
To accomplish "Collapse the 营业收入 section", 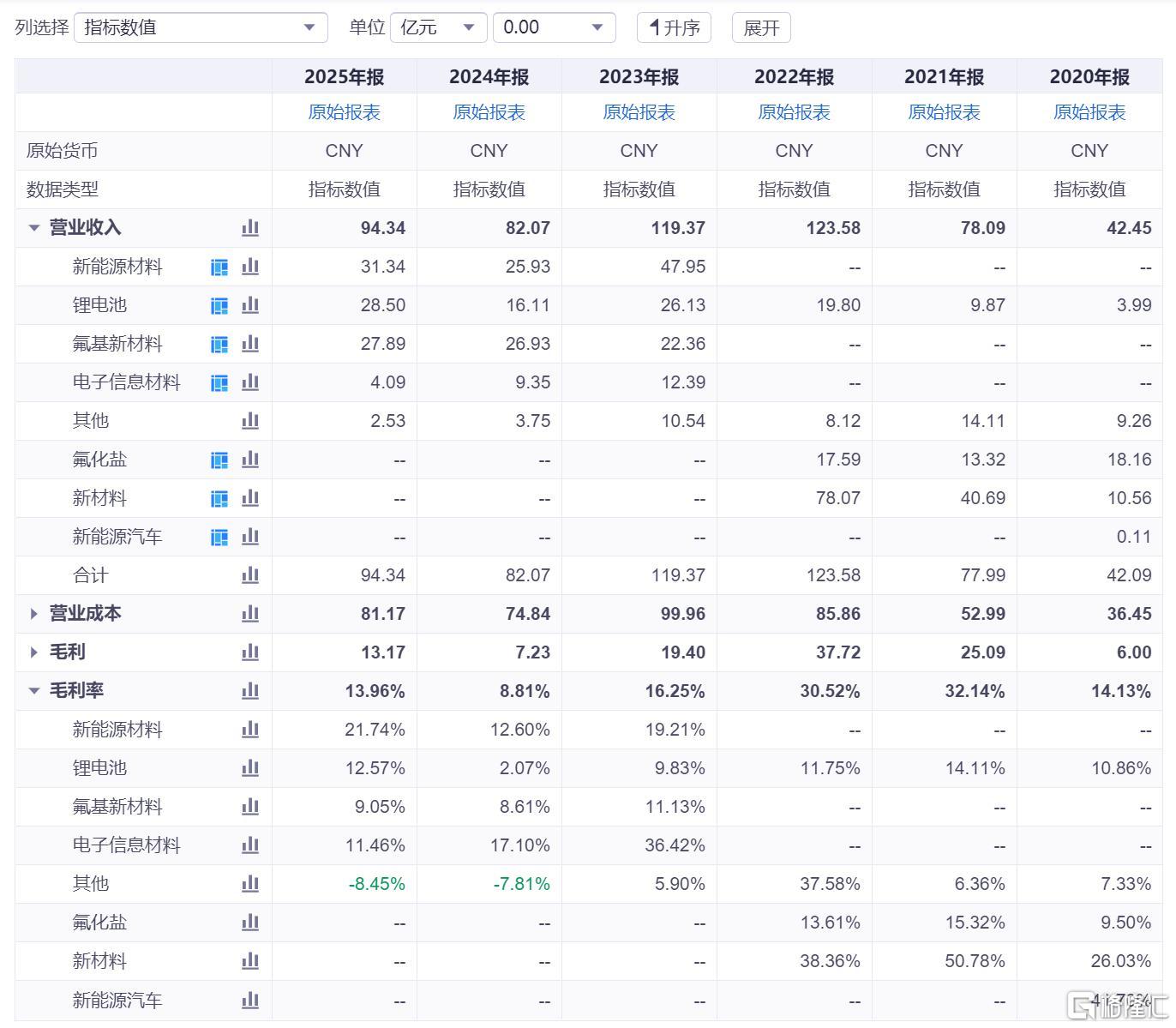I will pos(34,228).
